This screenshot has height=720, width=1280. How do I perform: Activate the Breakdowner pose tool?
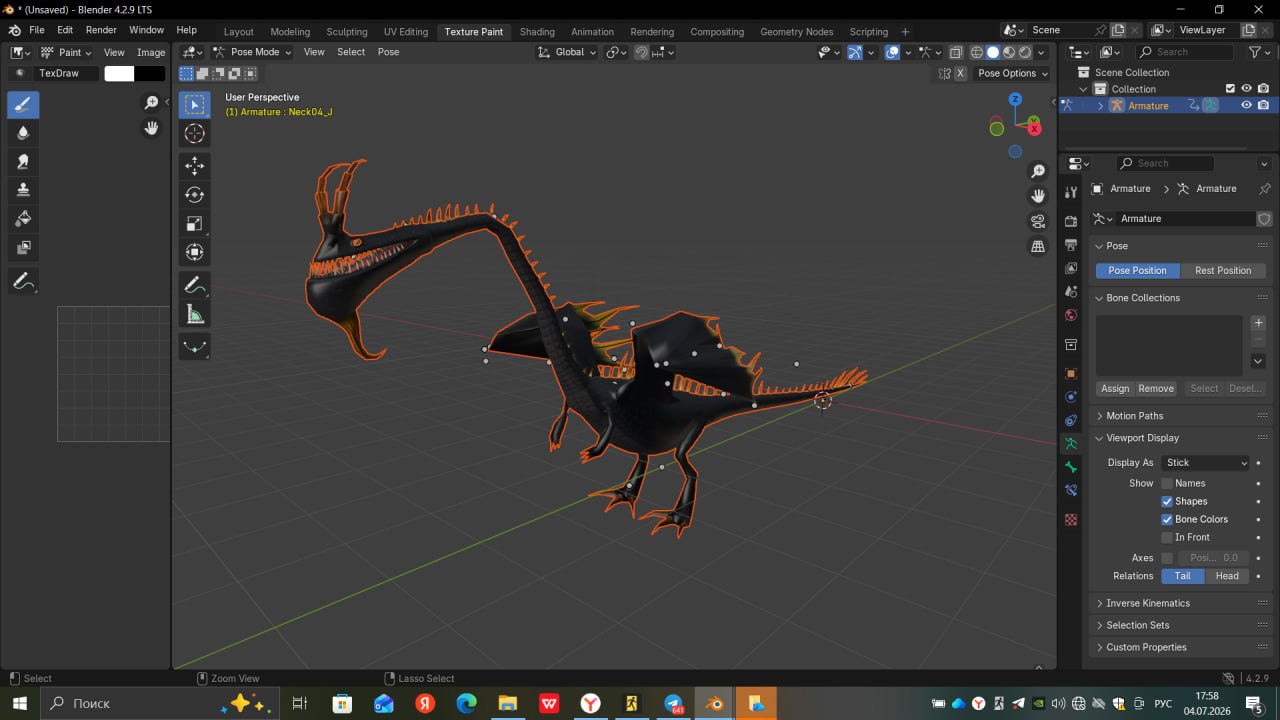(195, 347)
